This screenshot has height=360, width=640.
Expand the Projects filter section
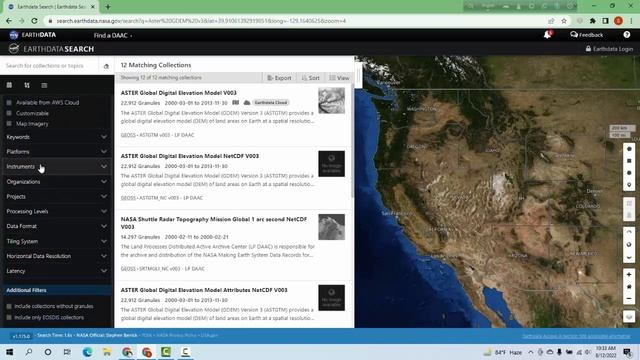57,197
